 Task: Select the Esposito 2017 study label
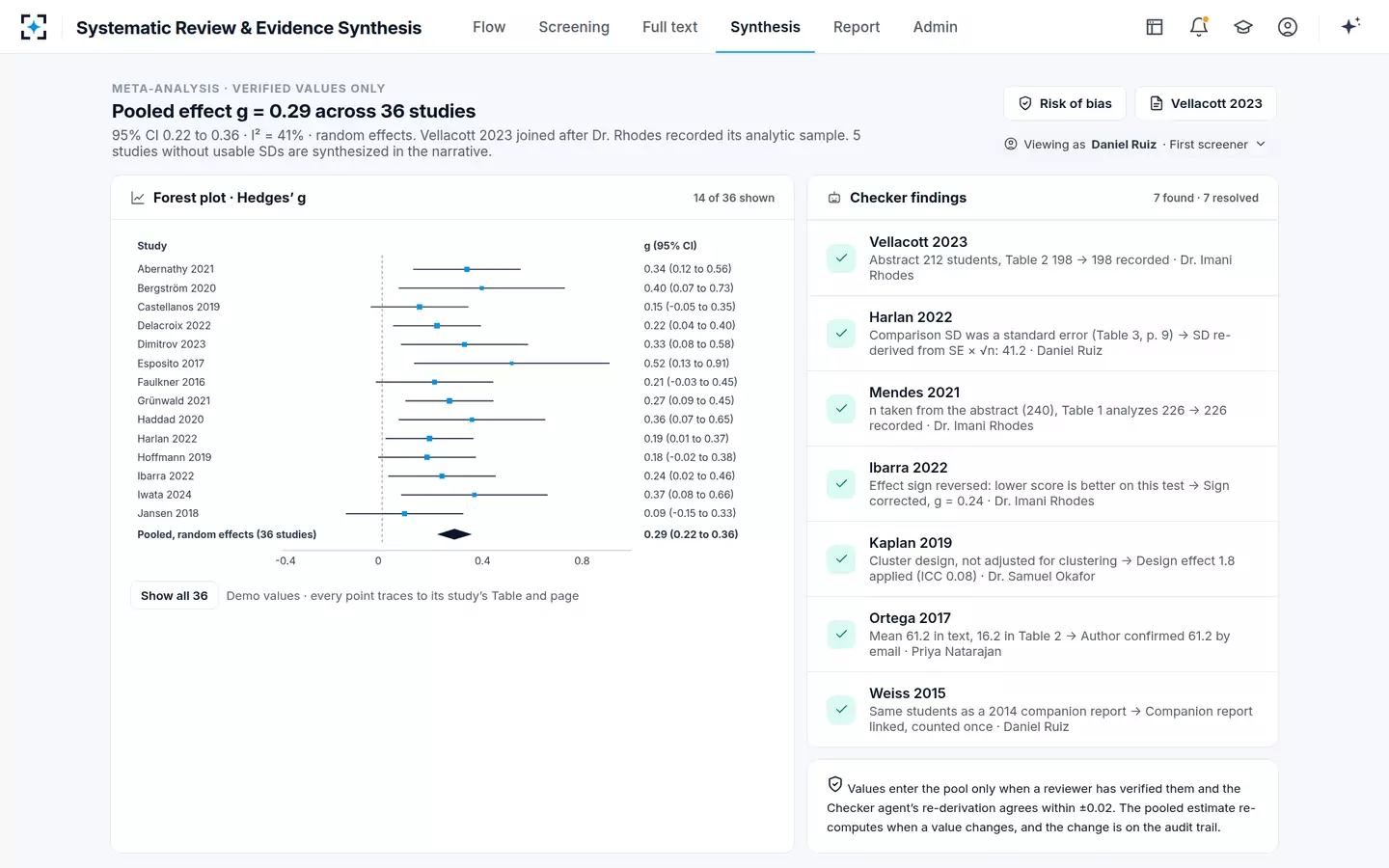point(171,364)
